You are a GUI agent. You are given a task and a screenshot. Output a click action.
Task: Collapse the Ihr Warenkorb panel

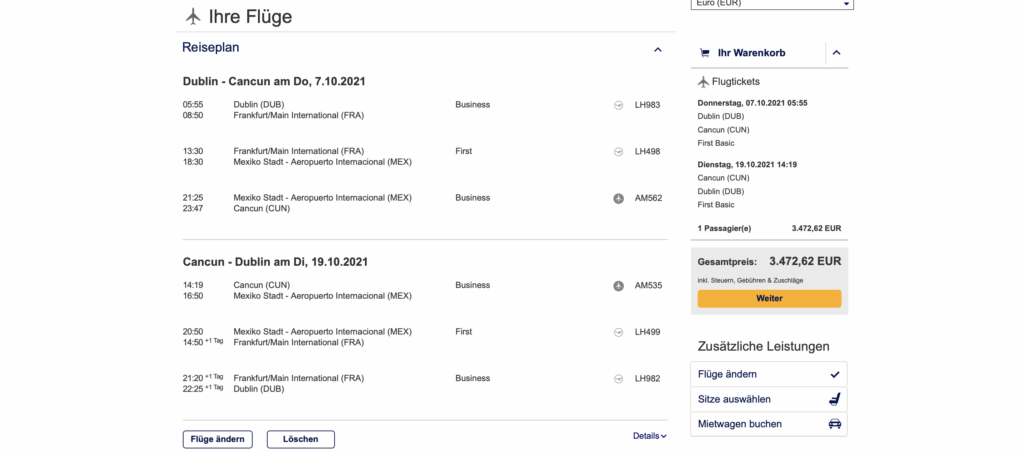[836, 53]
